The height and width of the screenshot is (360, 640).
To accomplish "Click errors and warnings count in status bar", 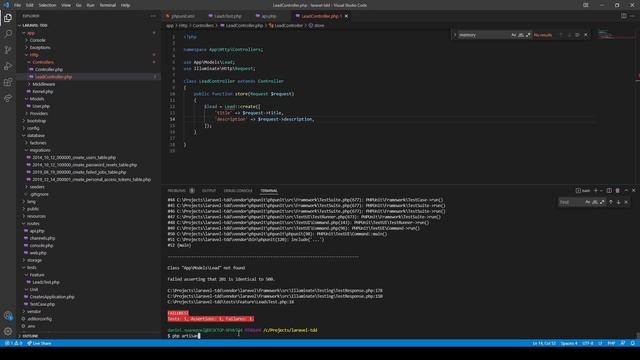I will 13,343.
